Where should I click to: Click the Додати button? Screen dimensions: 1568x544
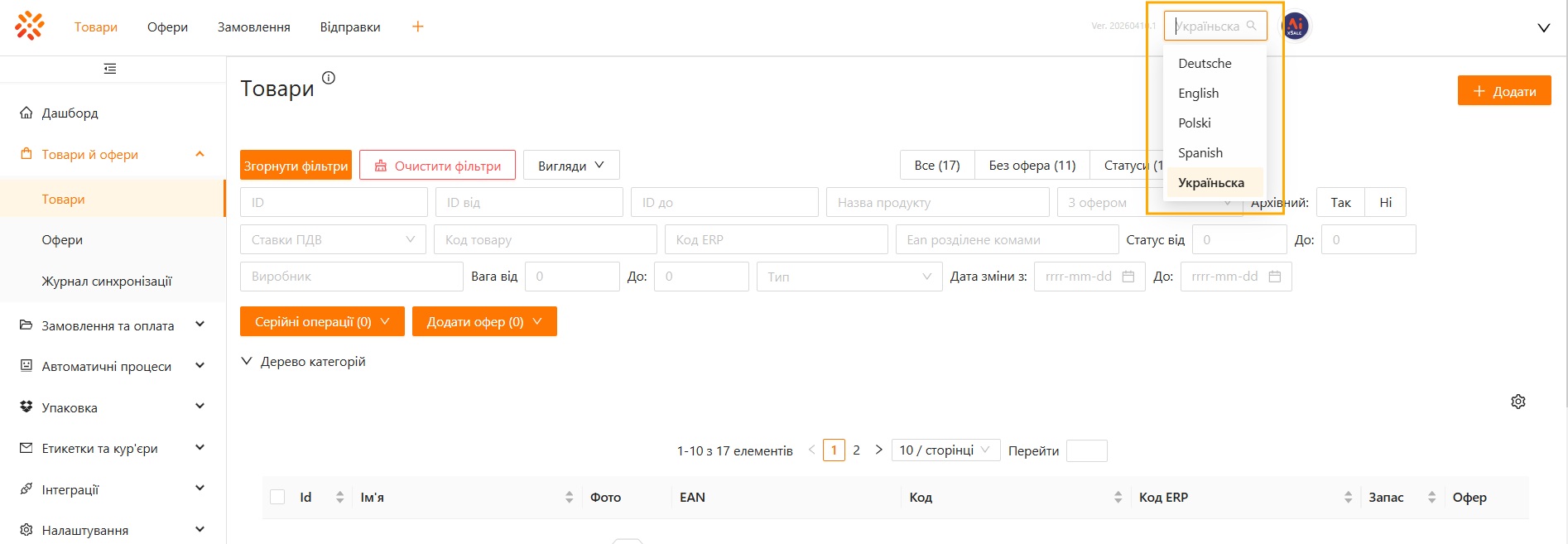click(x=1503, y=91)
